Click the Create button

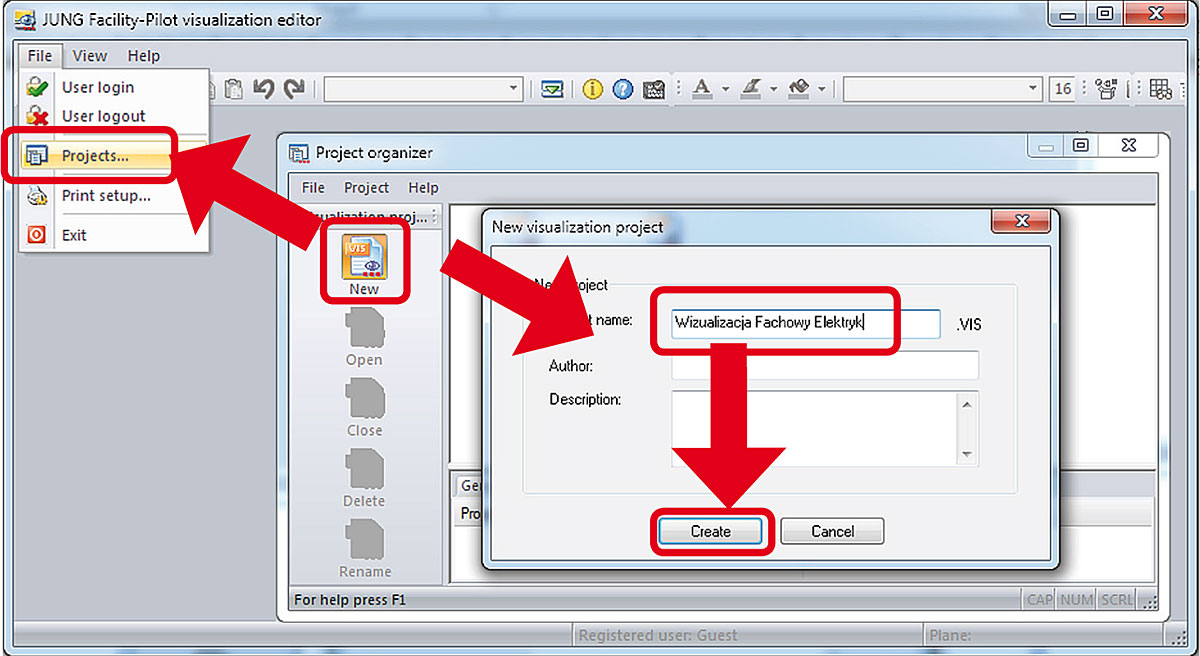[711, 531]
